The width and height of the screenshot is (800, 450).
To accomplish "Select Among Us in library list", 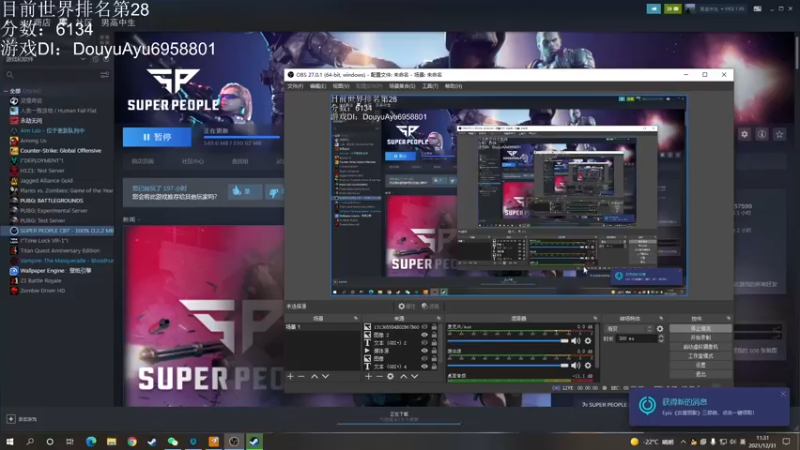I will 33,140.
